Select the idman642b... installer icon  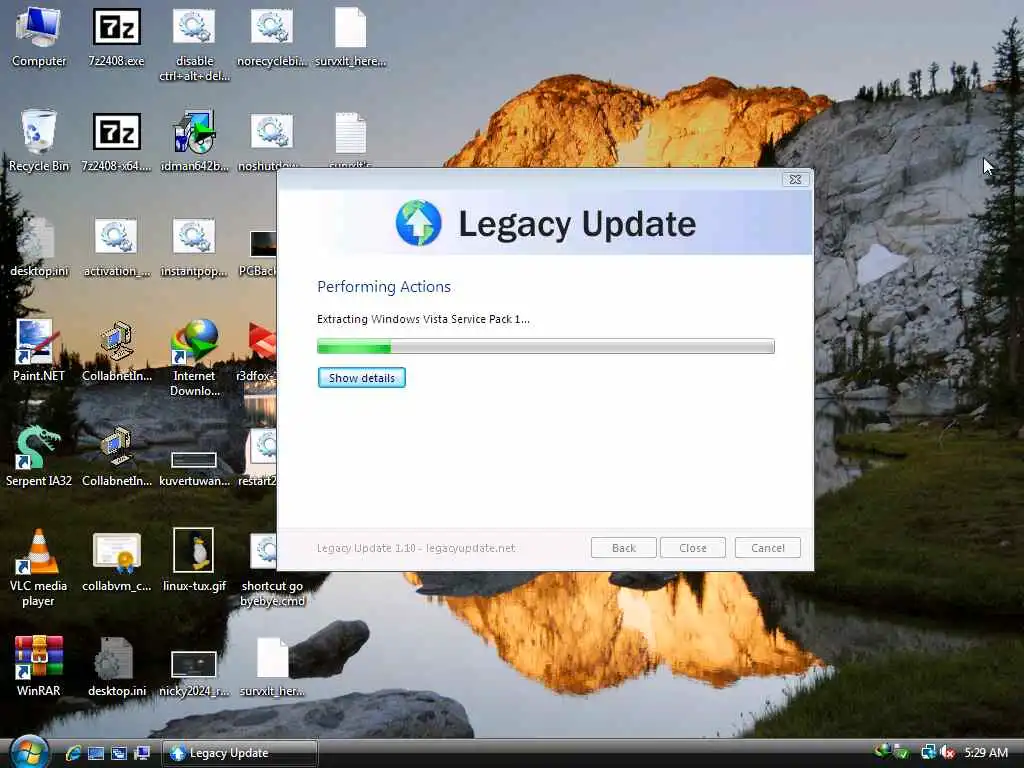(194, 142)
